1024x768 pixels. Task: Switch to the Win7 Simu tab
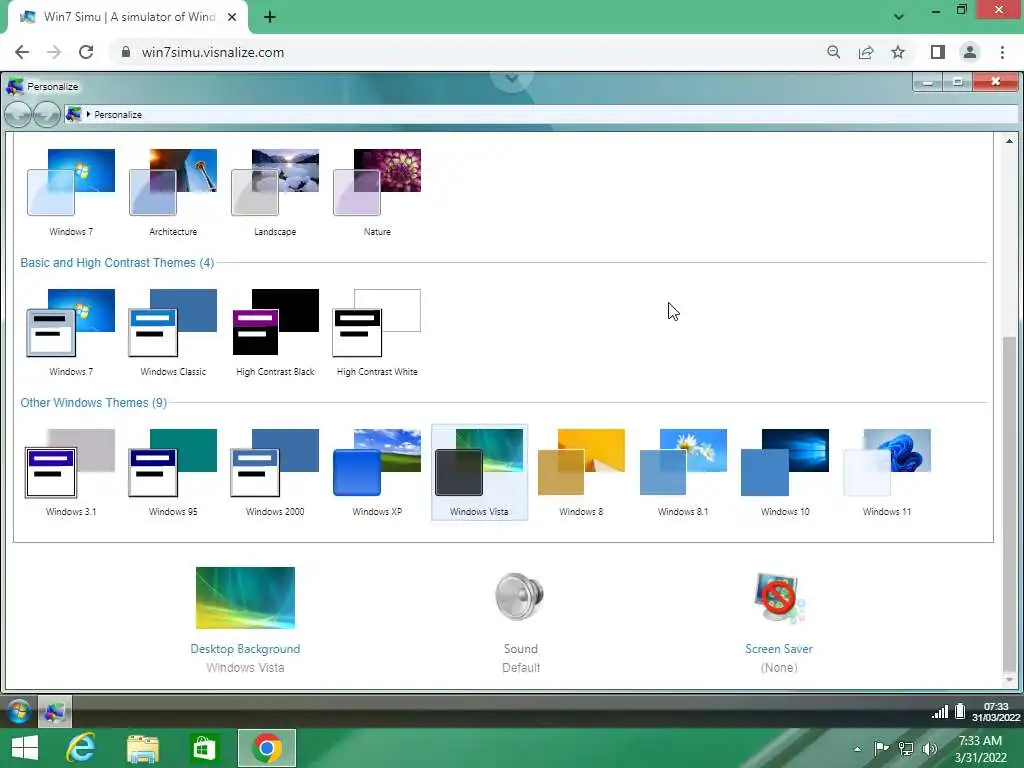point(127,17)
